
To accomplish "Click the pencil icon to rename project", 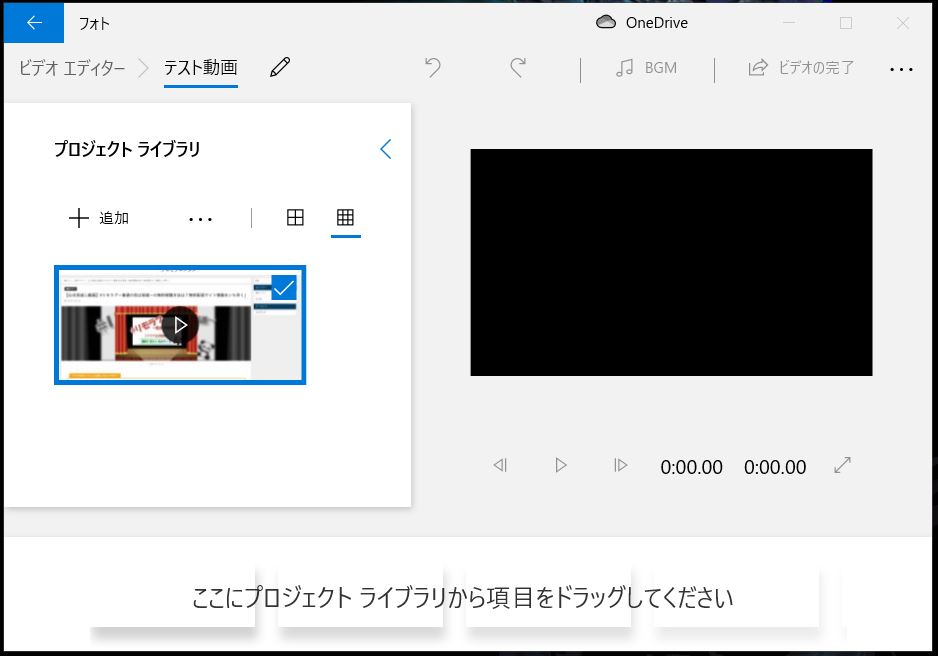I will (x=280, y=68).
